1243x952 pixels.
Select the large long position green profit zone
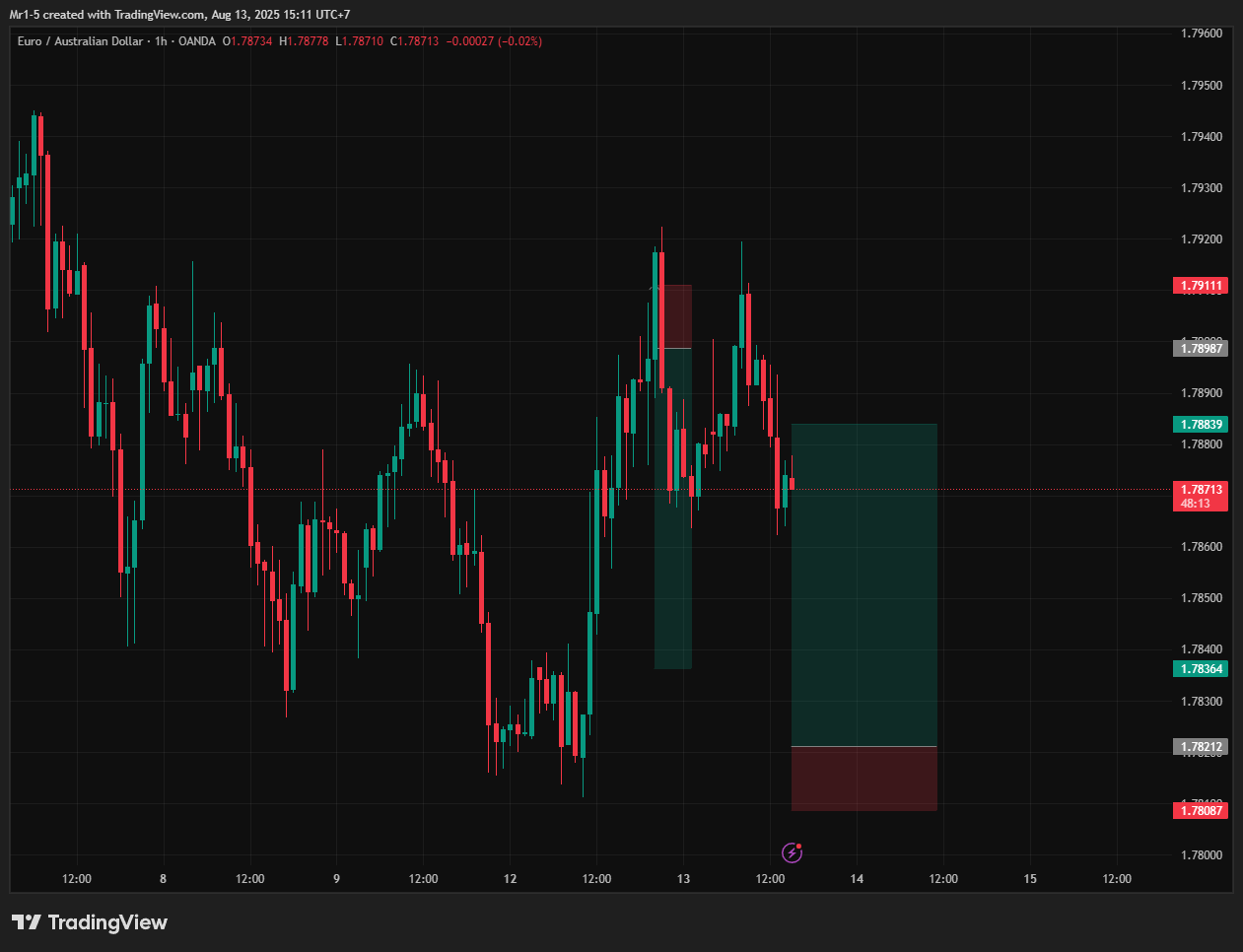pos(864,585)
